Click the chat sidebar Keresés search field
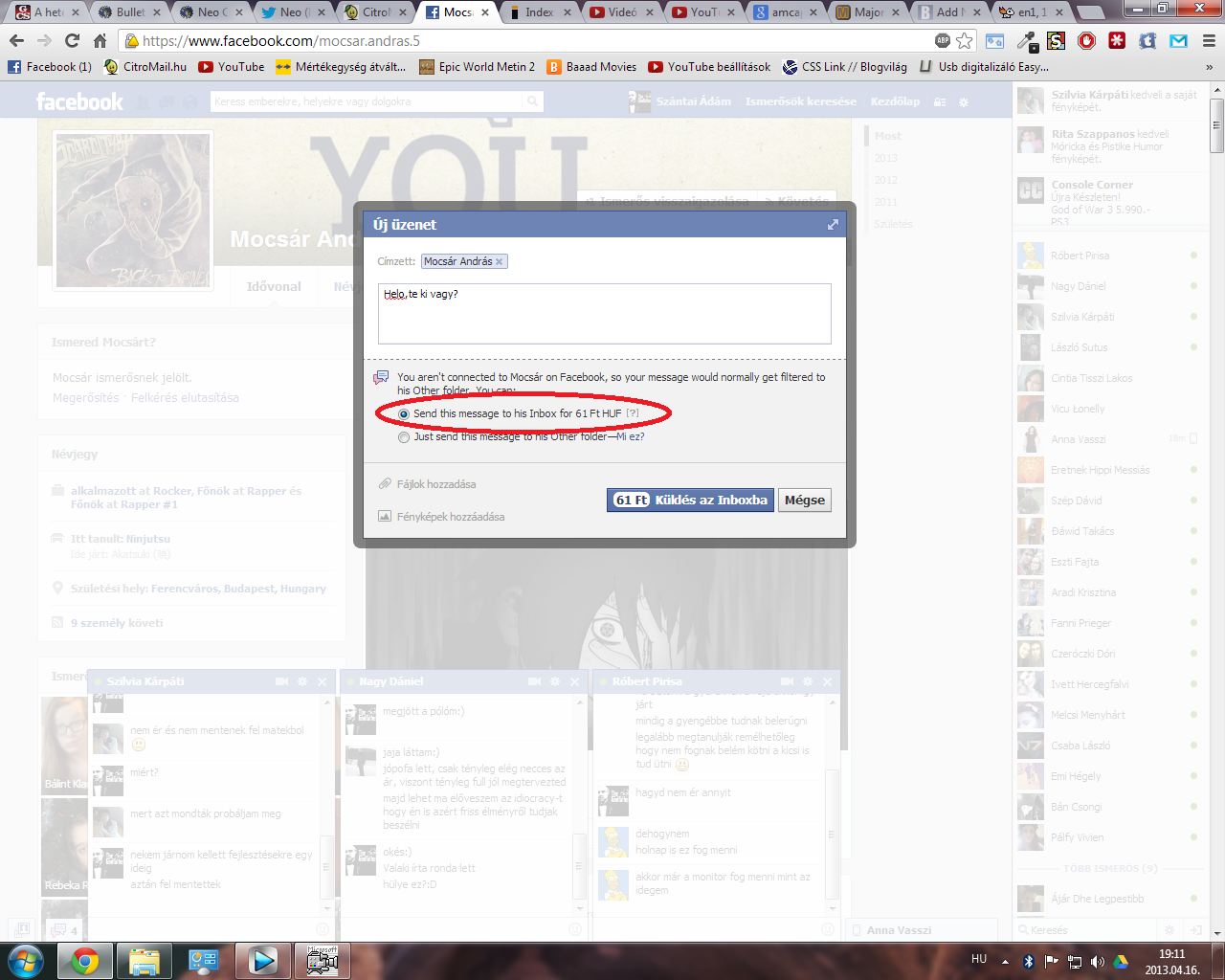 pyautogui.click(x=1086, y=930)
